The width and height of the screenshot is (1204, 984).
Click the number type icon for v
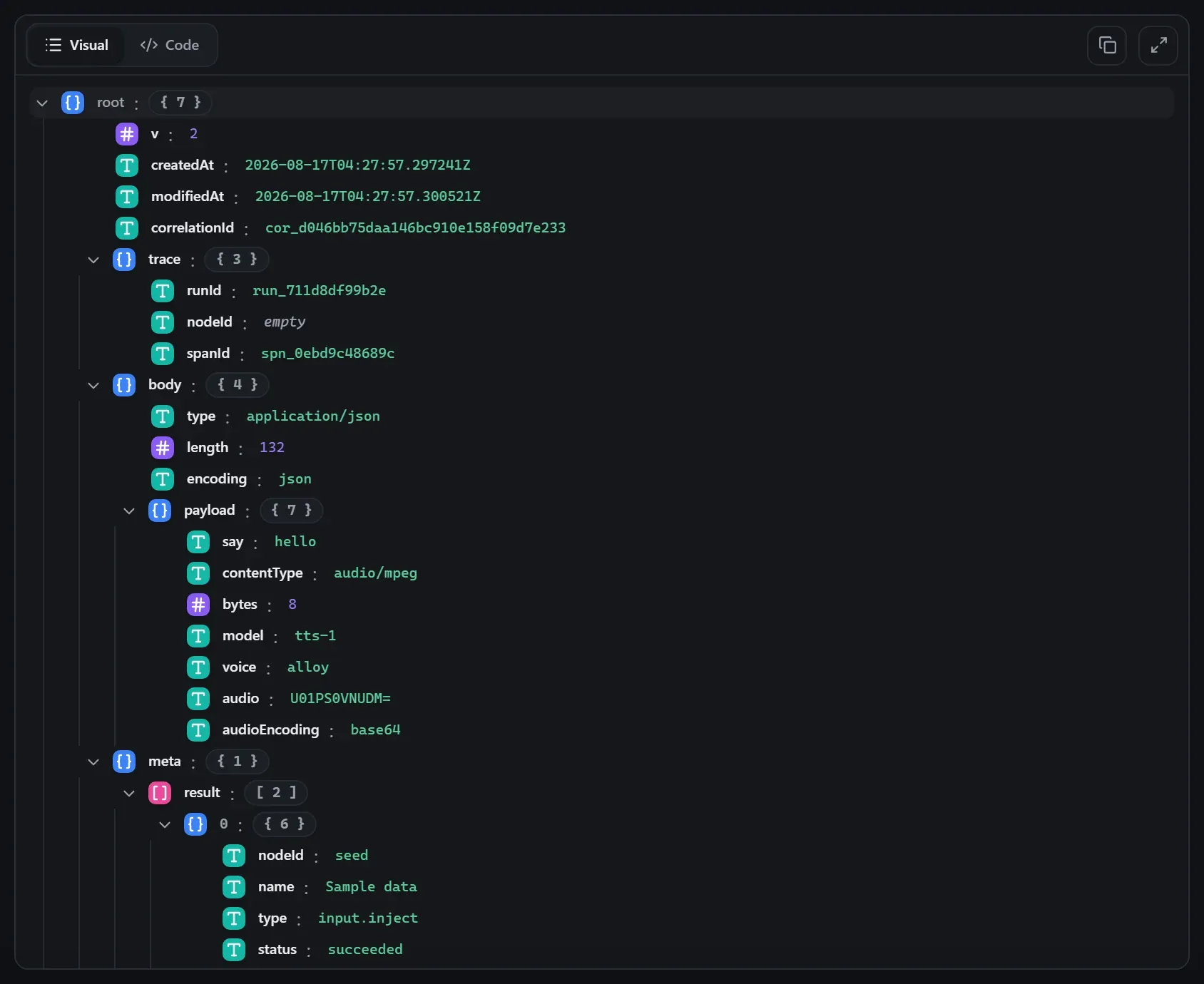[x=127, y=134]
